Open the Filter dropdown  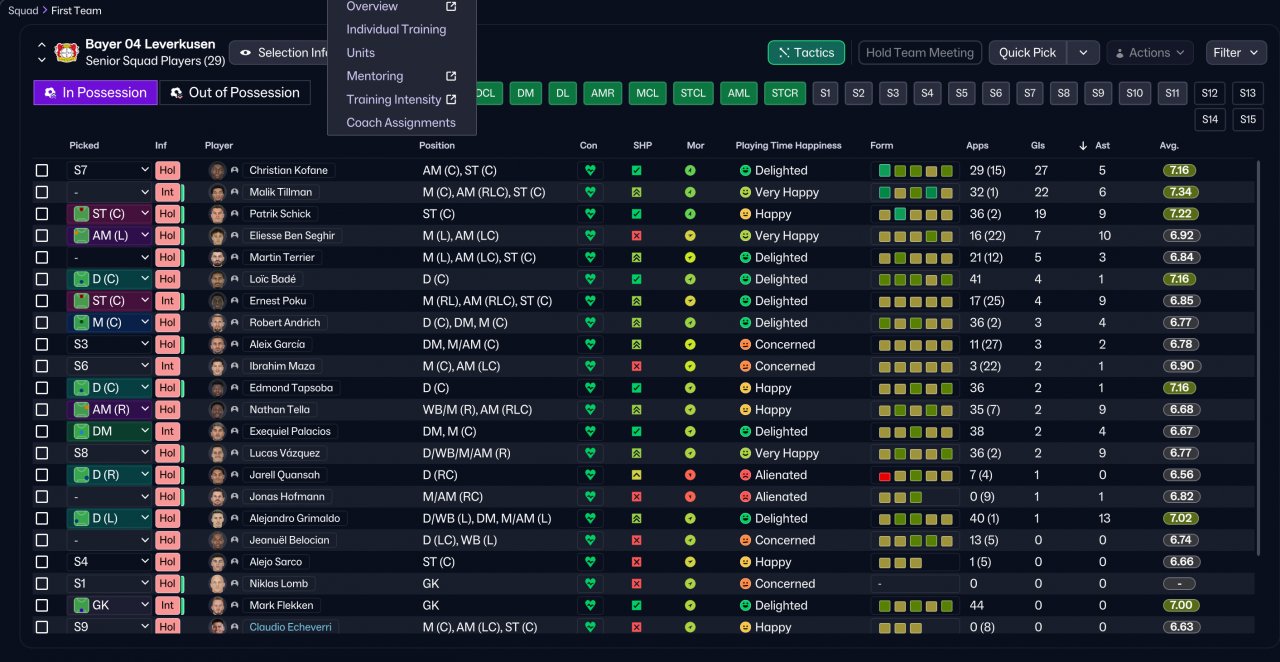pyautogui.click(x=1237, y=53)
